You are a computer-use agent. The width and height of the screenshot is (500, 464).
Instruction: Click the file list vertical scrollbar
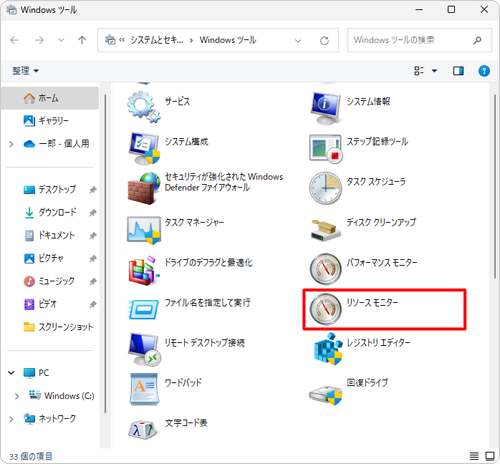495,187
